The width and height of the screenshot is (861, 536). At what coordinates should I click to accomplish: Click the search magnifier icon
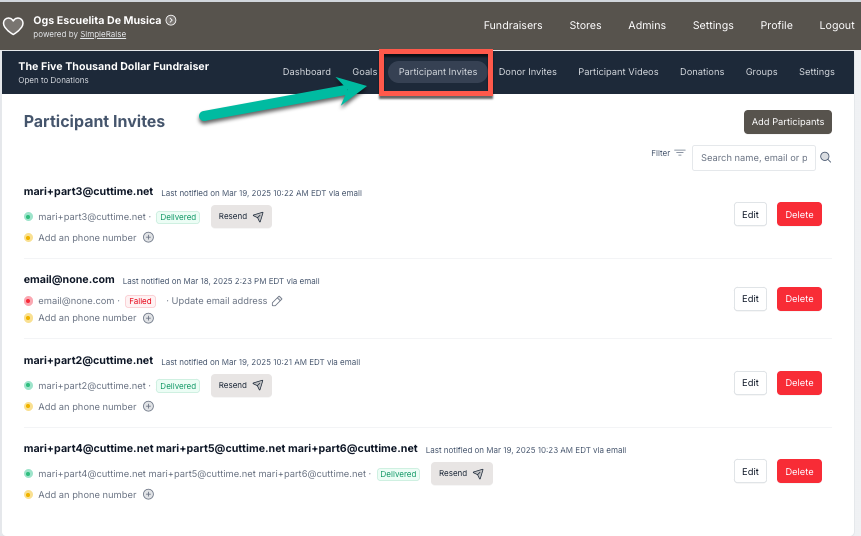[x=825, y=158]
